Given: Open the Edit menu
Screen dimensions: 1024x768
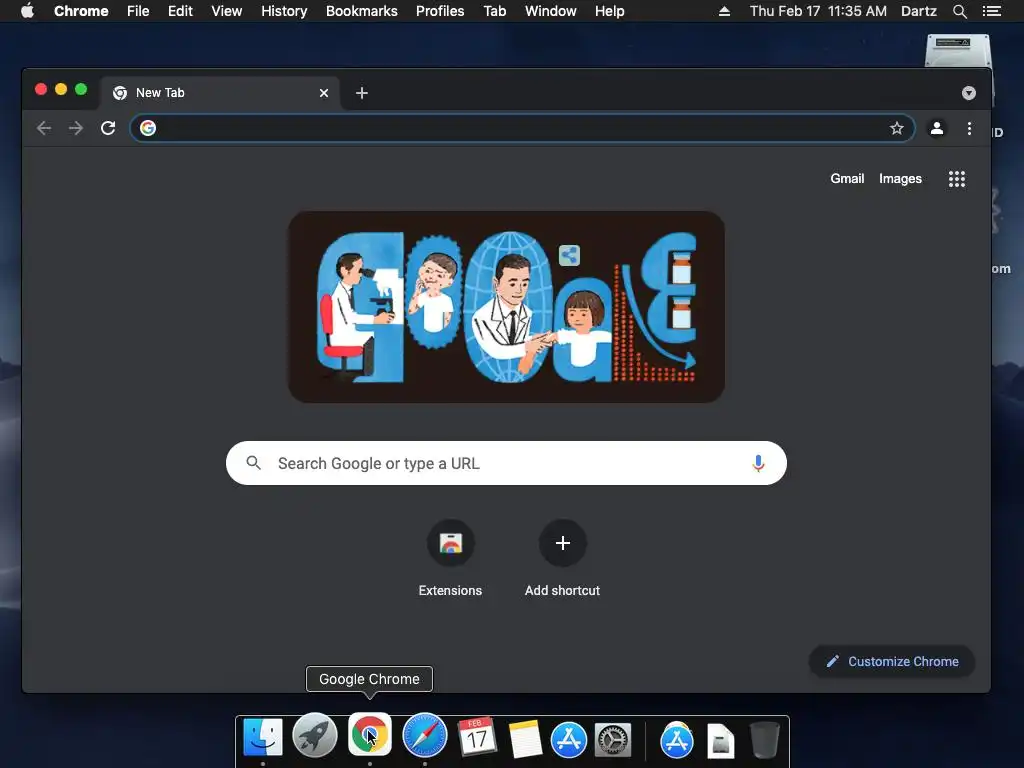Looking at the screenshot, I should pyautogui.click(x=180, y=11).
